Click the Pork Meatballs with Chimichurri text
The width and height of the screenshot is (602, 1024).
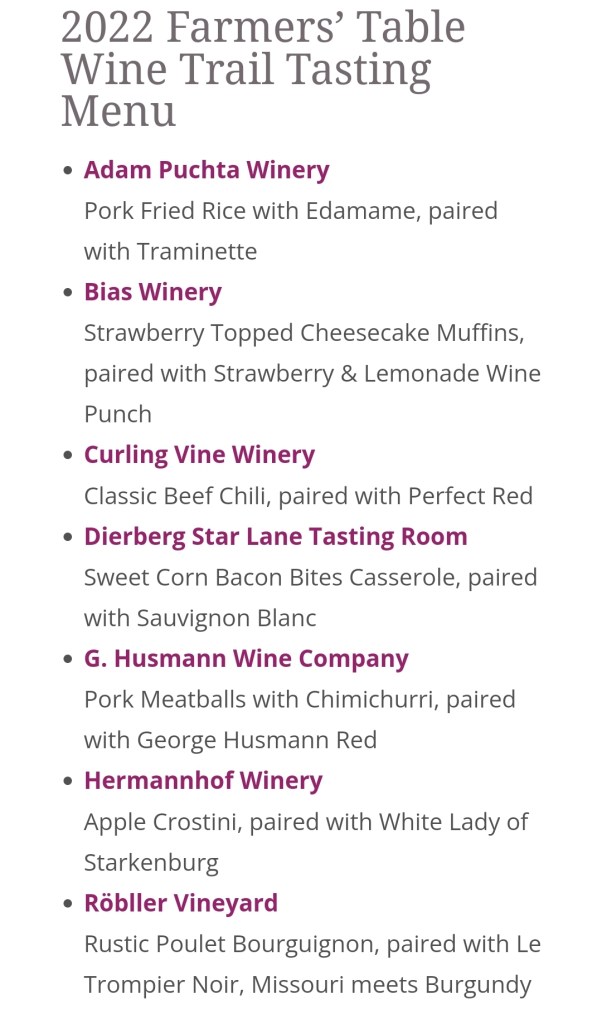coord(258,700)
